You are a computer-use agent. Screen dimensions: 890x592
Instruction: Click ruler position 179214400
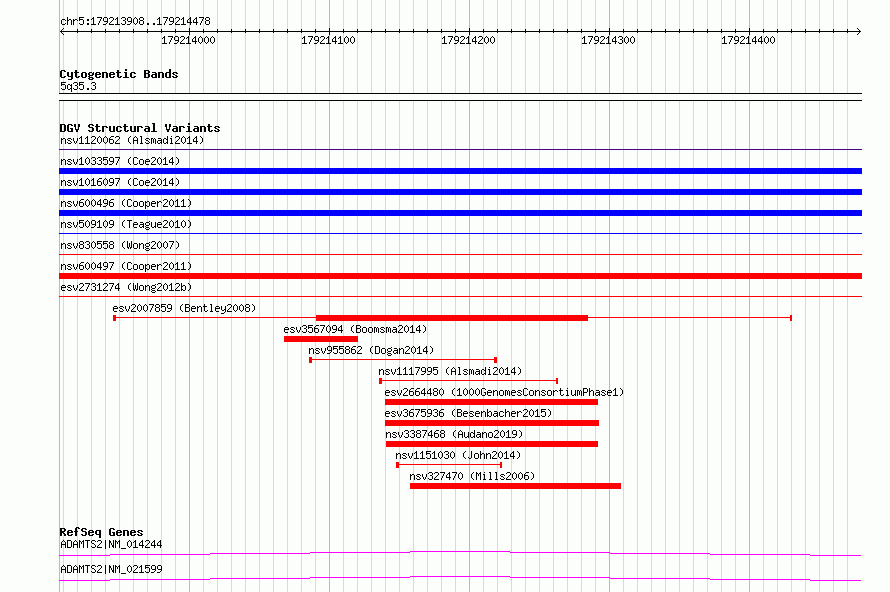(748, 40)
